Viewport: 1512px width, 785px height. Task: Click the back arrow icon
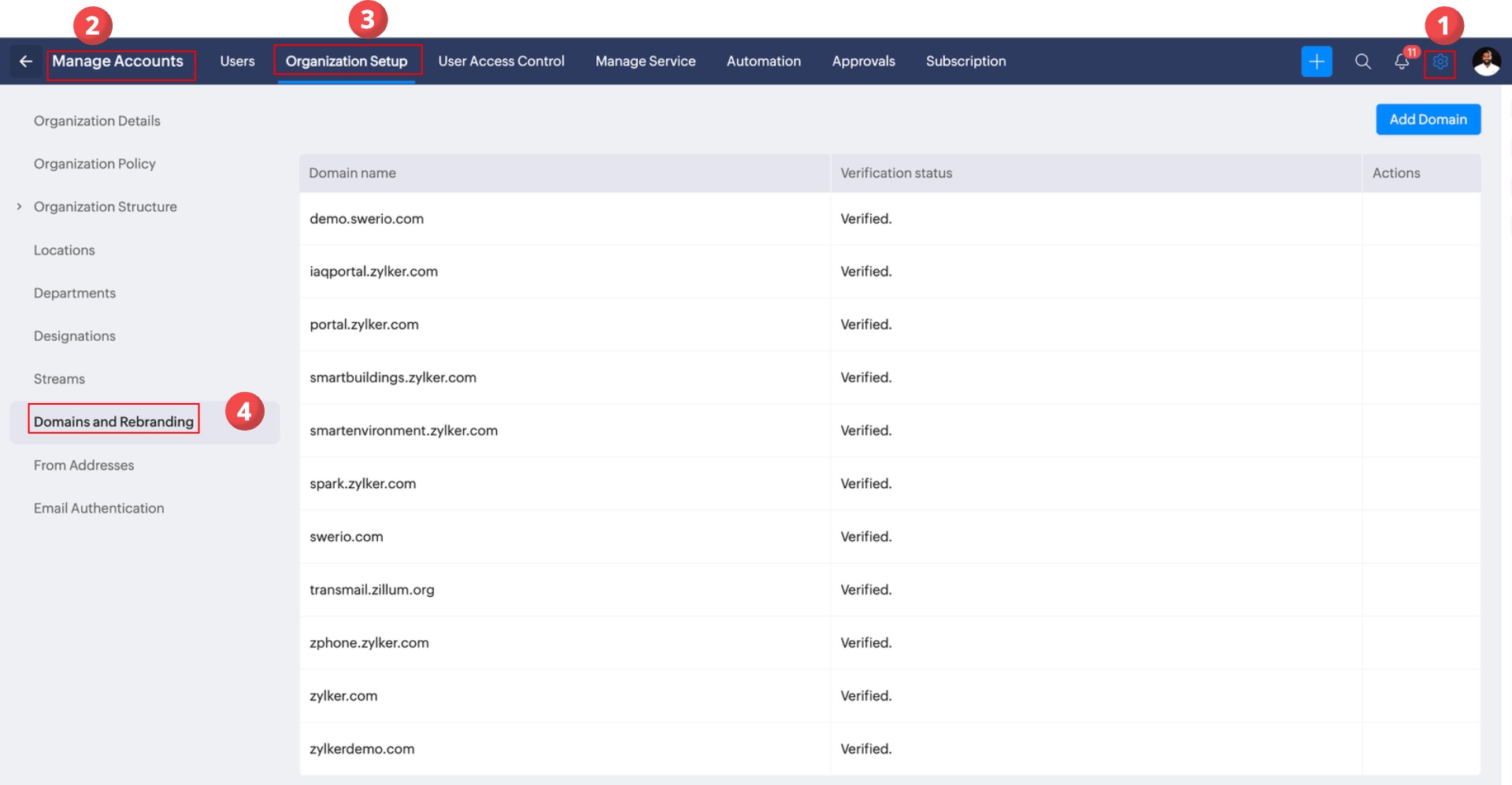click(26, 61)
